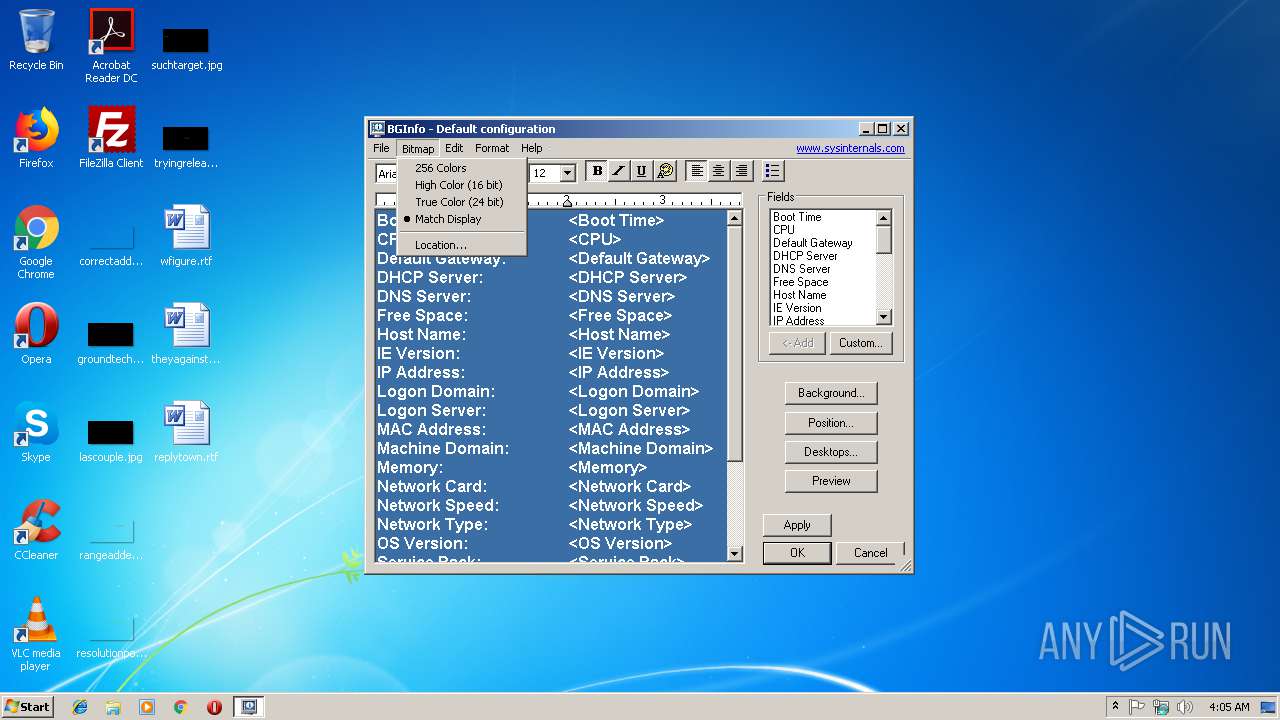
Task: Open the File menu
Action: point(381,148)
